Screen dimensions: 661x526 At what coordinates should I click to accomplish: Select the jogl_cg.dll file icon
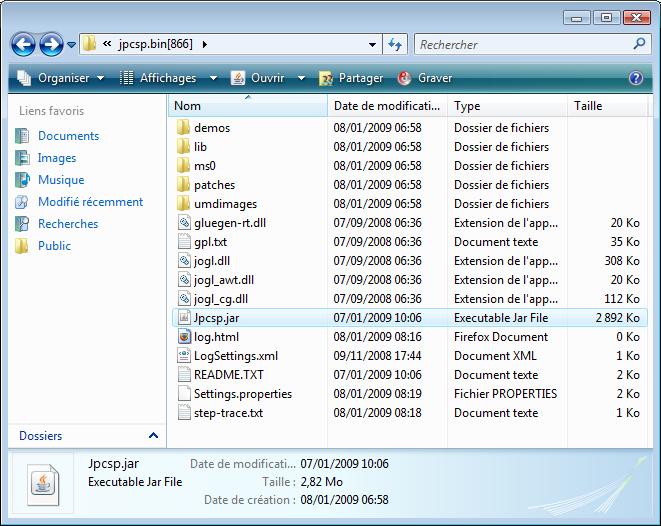click(184, 298)
